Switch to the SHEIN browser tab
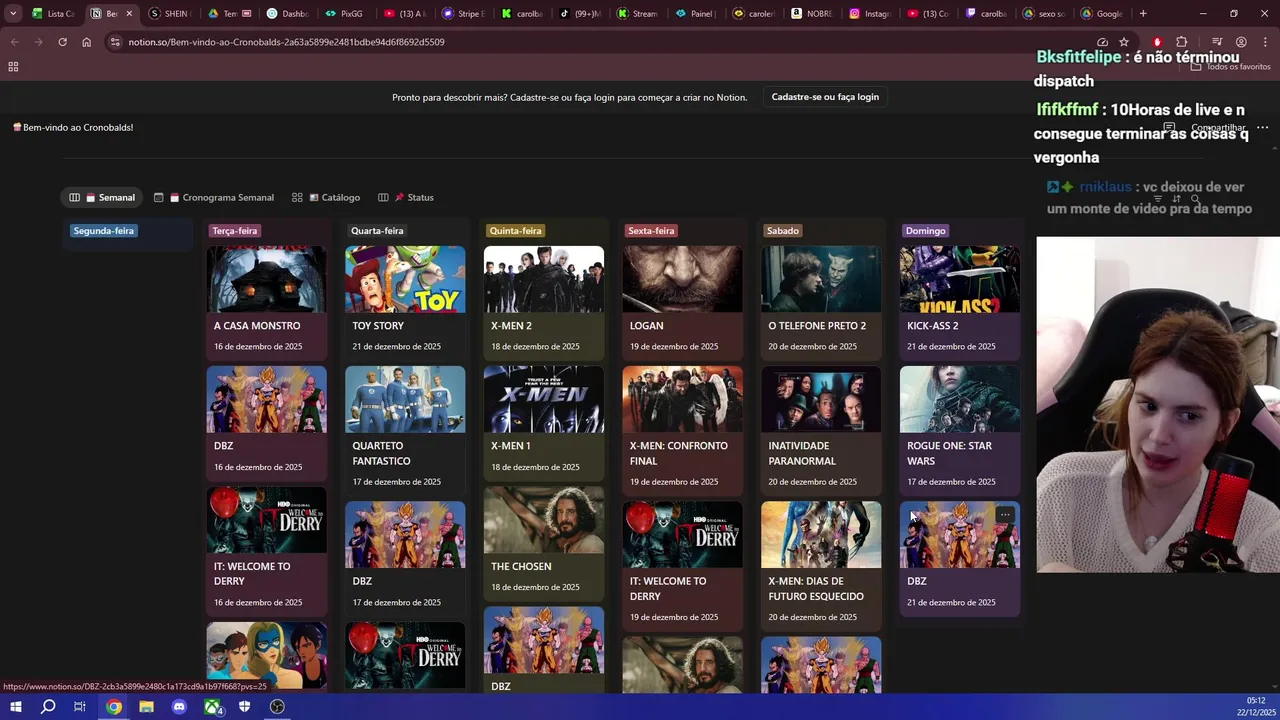Viewport: 1280px width, 720px height. tap(170, 14)
